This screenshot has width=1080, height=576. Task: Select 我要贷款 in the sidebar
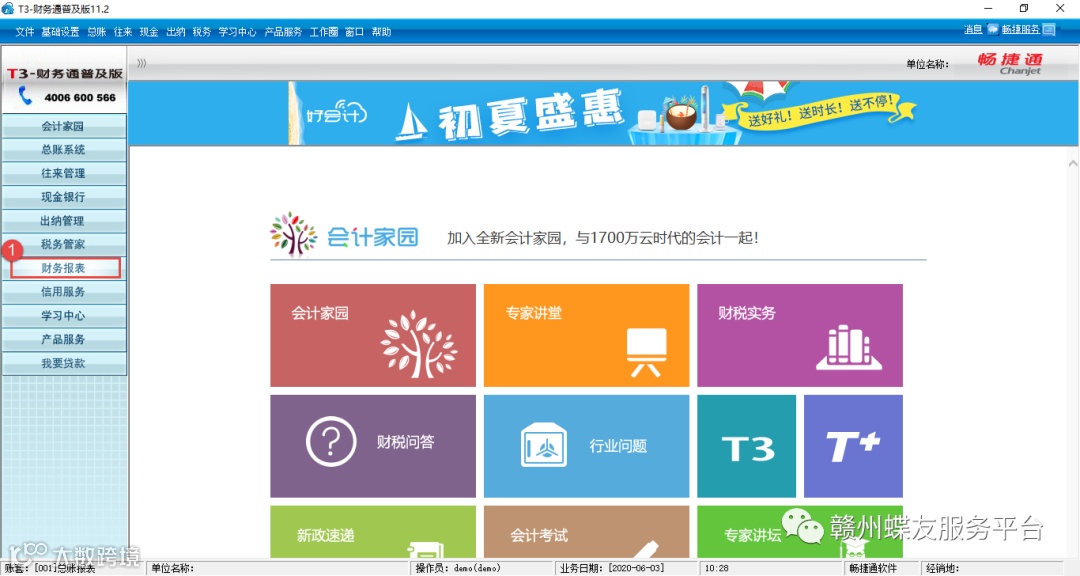pos(63,363)
